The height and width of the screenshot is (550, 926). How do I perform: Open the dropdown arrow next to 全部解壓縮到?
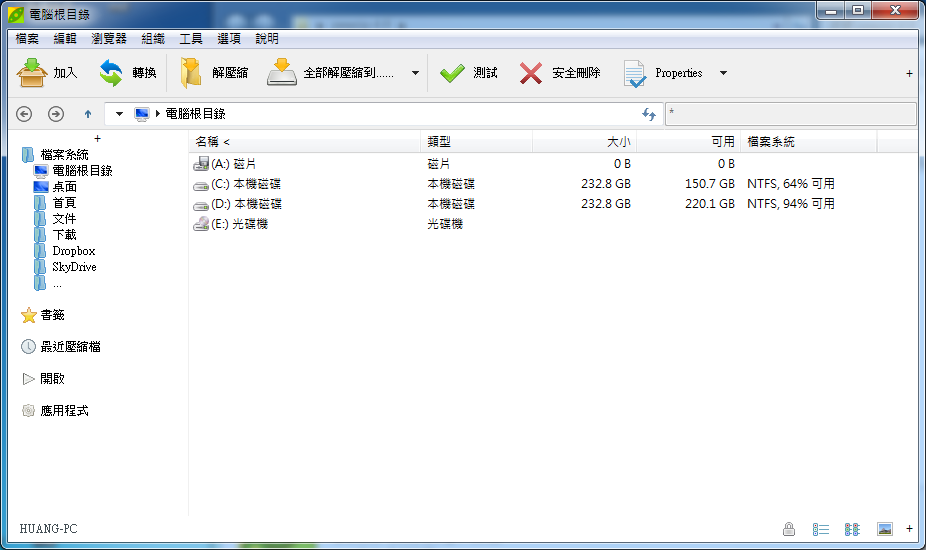click(x=415, y=73)
